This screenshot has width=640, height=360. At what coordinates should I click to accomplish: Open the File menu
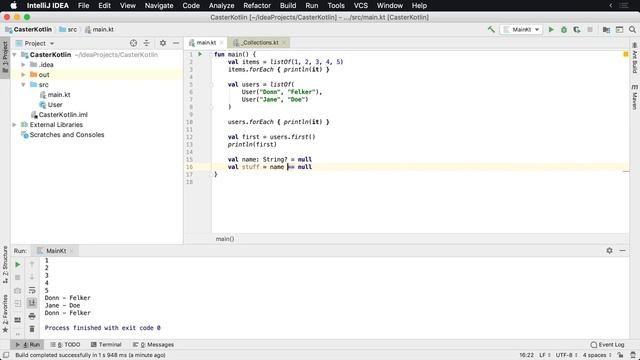tap(83, 6)
